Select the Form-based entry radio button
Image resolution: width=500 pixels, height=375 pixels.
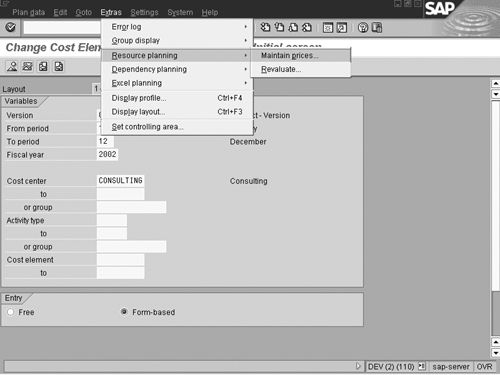click(x=124, y=312)
